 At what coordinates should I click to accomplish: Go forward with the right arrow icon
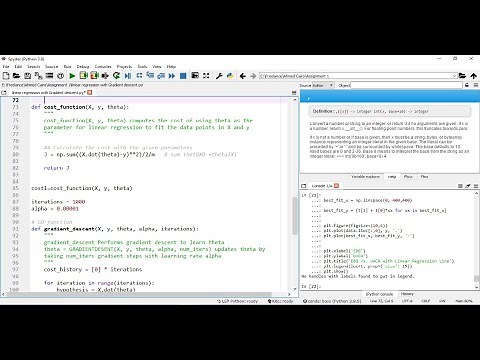[253, 76]
